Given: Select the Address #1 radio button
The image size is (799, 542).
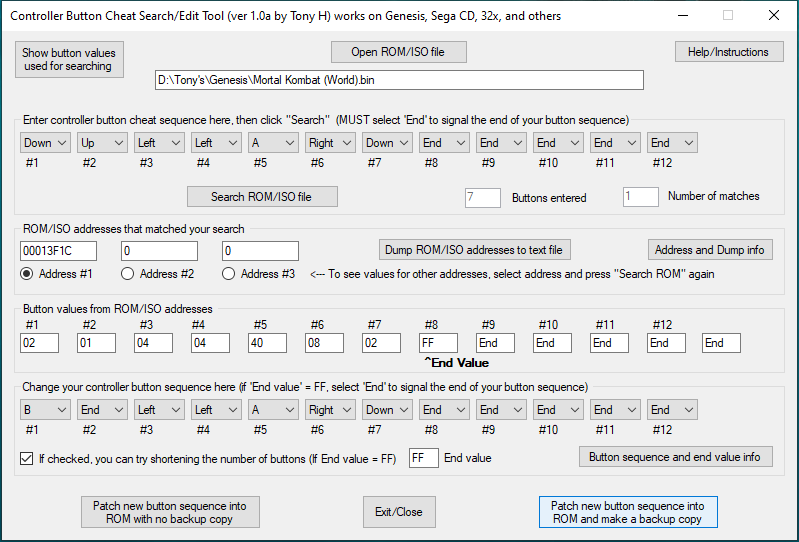Looking at the screenshot, I should click(x=27, y=274).
